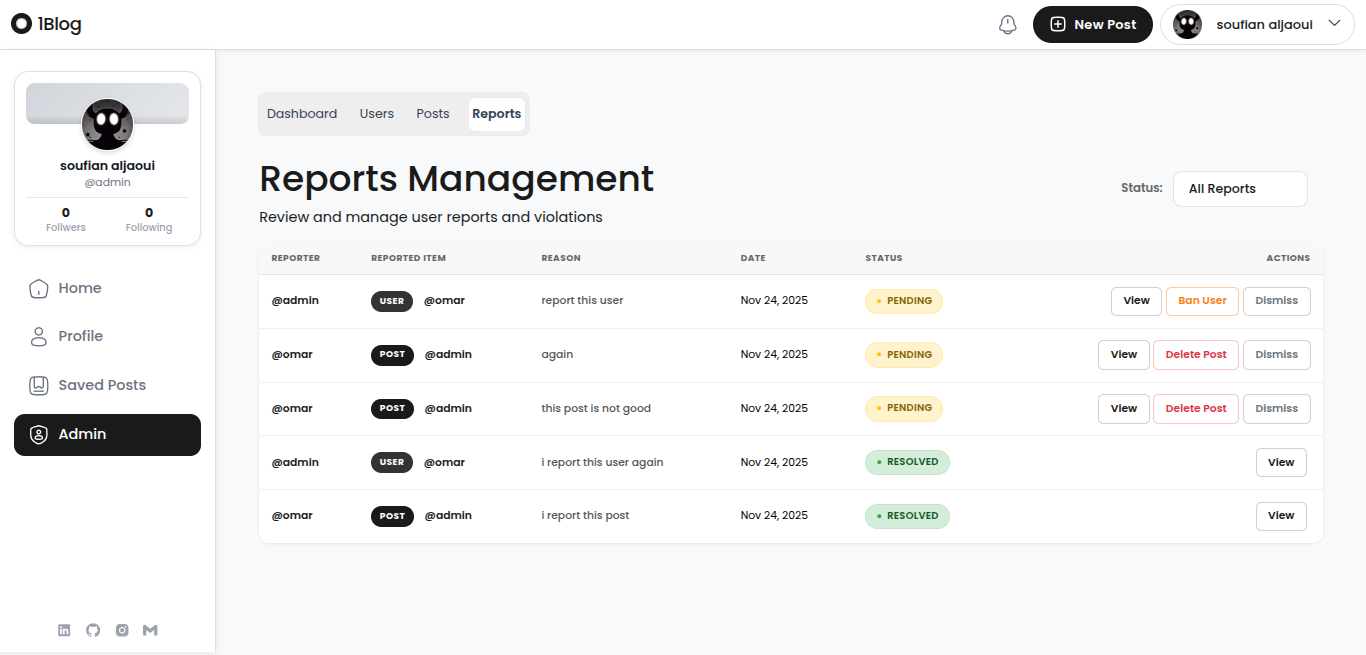The image size is (1366, 655).
Task: Click the ACTIONS column header
Action: click(1288, 258)
